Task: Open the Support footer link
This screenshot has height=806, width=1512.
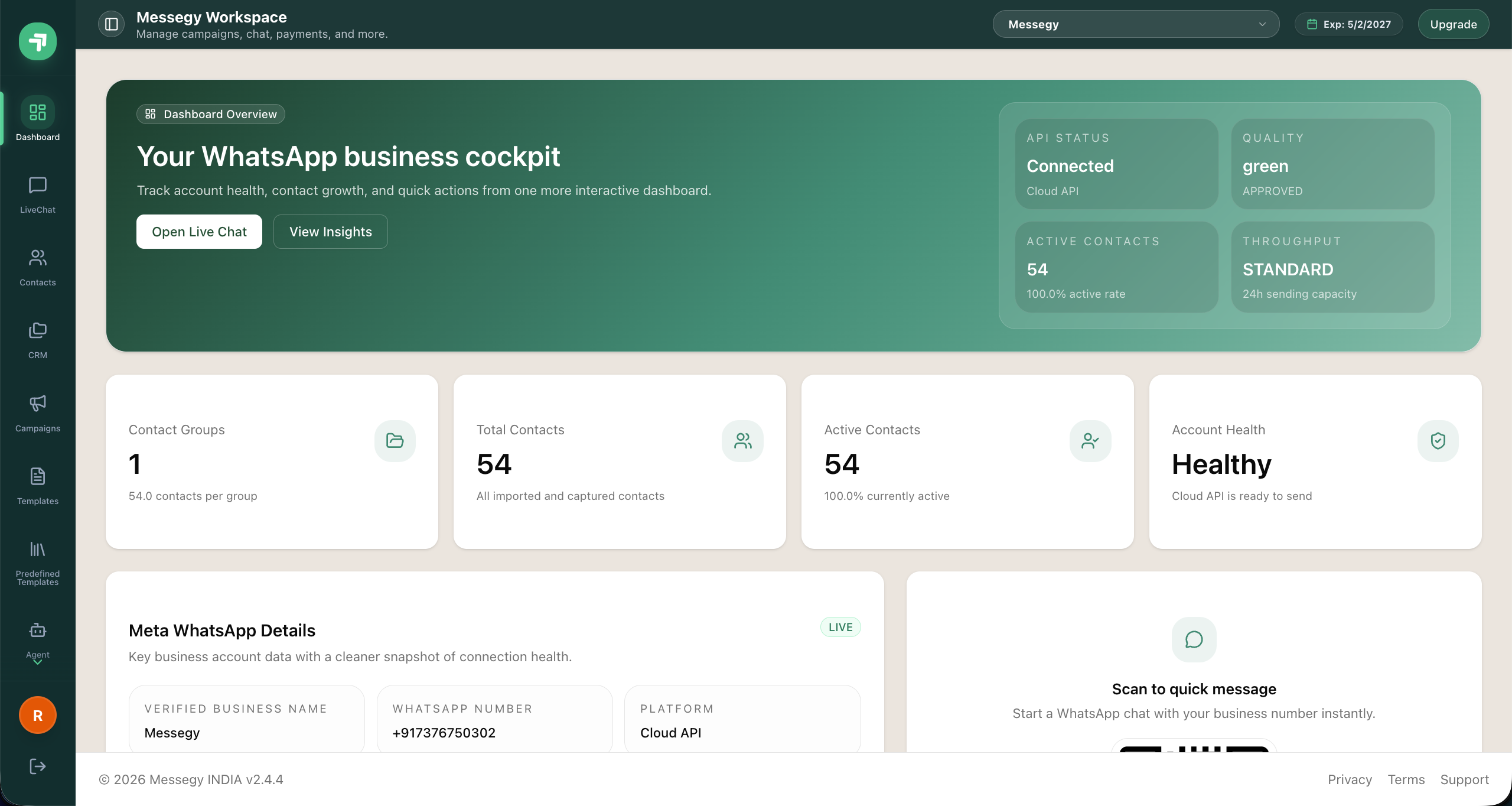Action: click(x=1465, y=779)
